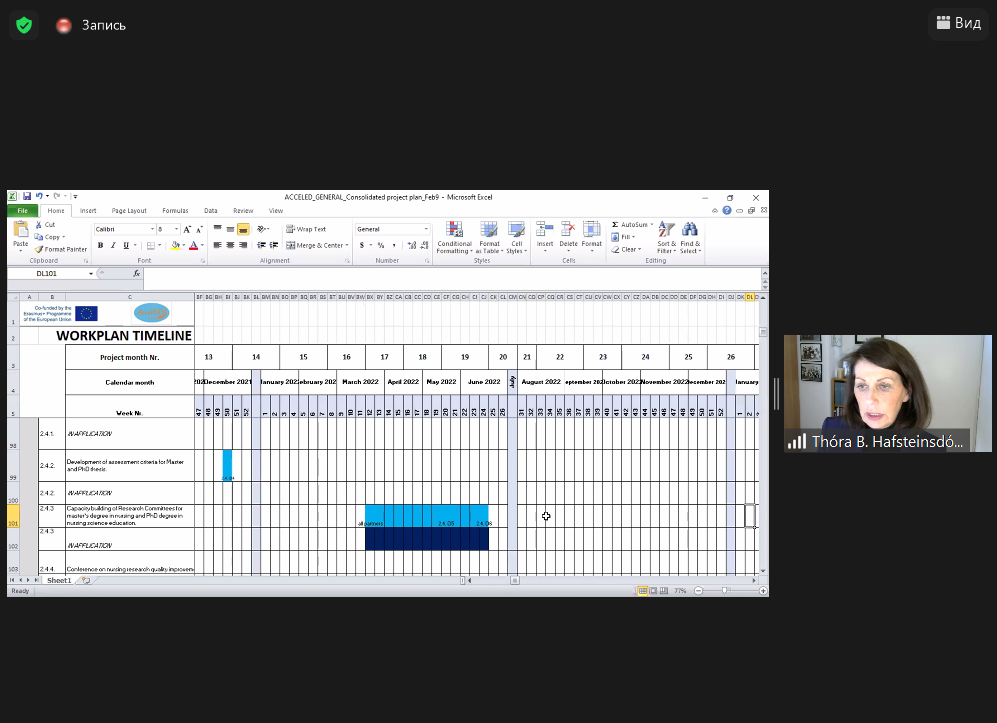The width and height of the screenshot is (997, 723).
Task: Expand the Calibri font name dropdown
Action: tap(153, 229)
